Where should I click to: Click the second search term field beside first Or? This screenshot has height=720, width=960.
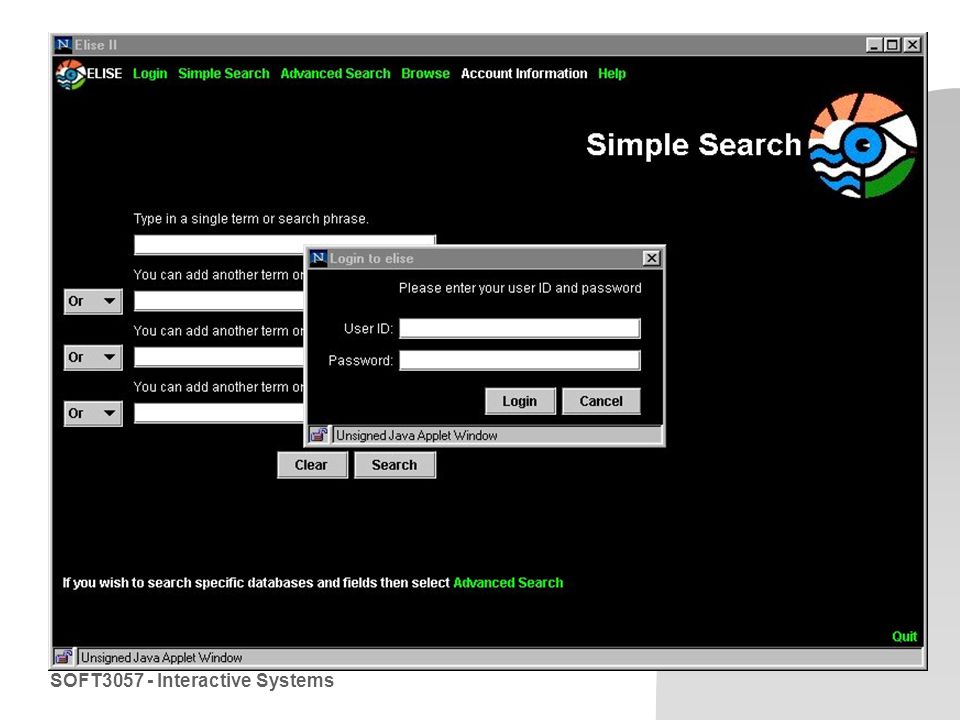[219, 301]
